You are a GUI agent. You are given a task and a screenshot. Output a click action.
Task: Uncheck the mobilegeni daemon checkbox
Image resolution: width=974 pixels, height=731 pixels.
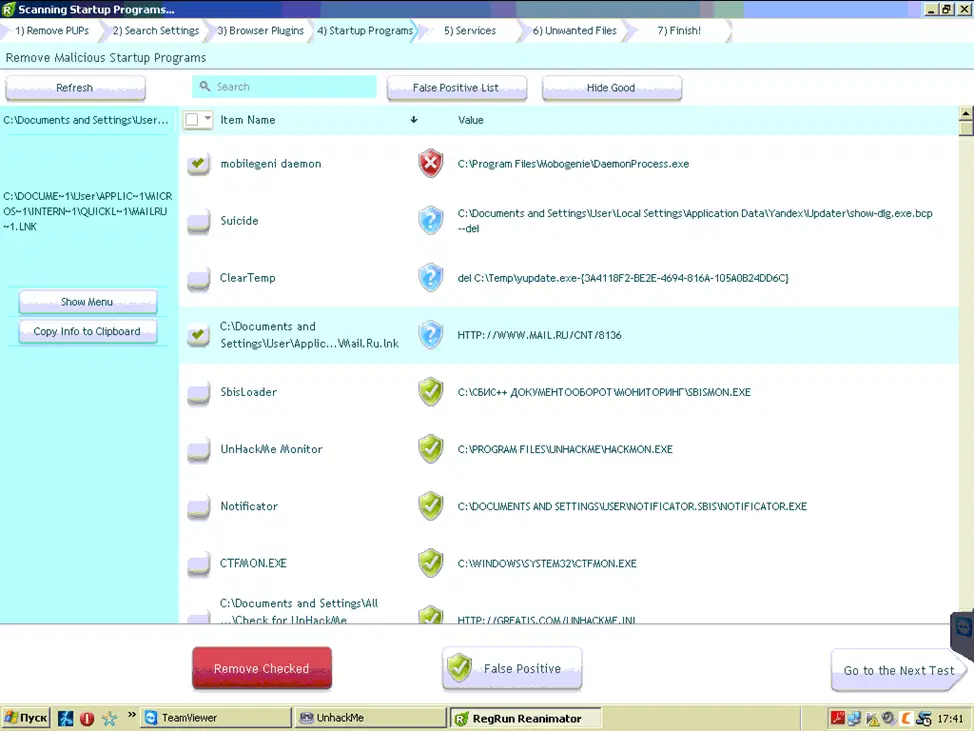(199, 164)
